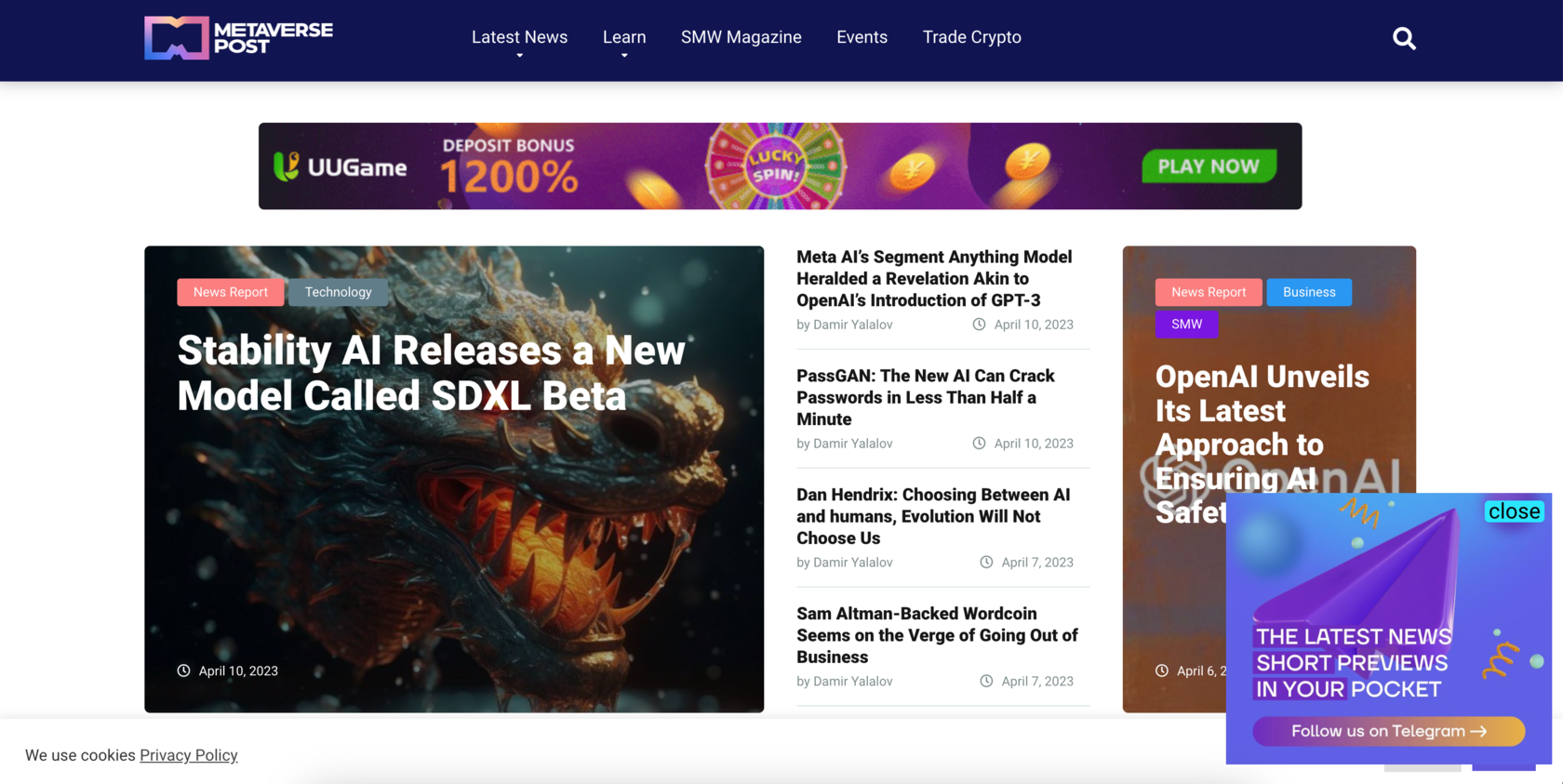Image resolution: width=1563 pixels, height=784 pixels.
Task: Open the PassGAN password cracking article
Action: [x=925, y=397]
